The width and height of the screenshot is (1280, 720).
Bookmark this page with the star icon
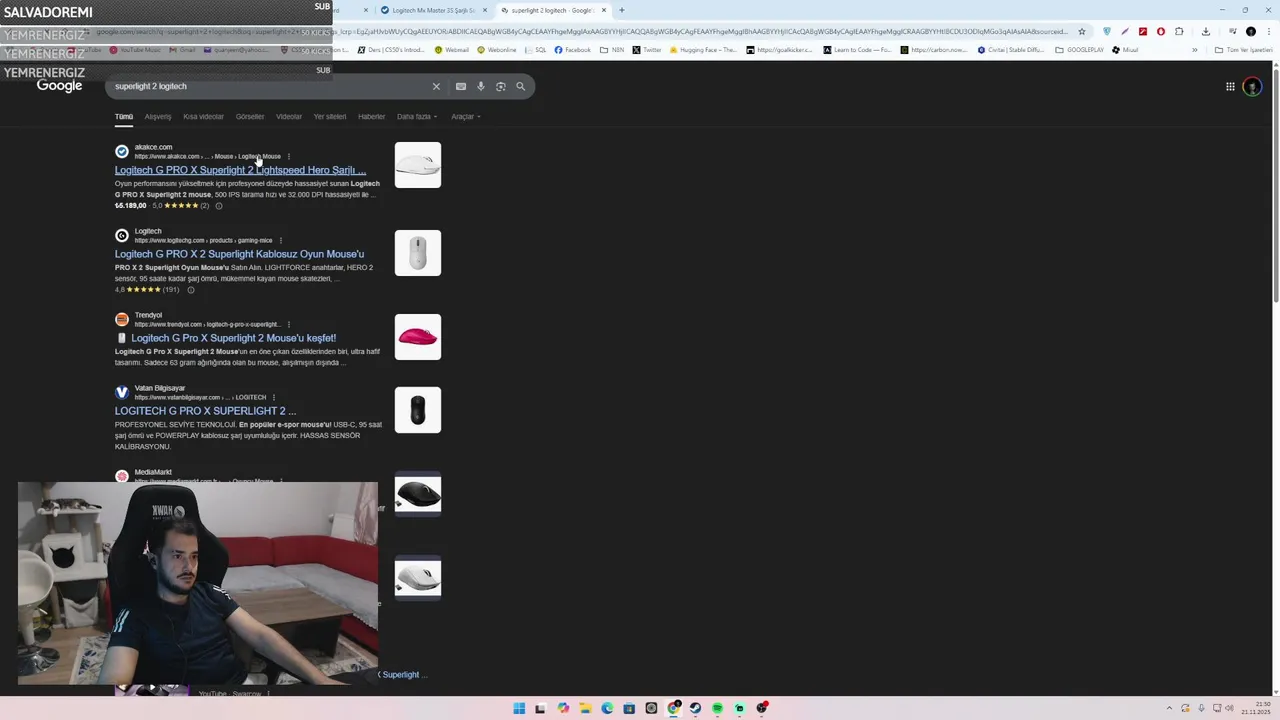pos(1082,31)
